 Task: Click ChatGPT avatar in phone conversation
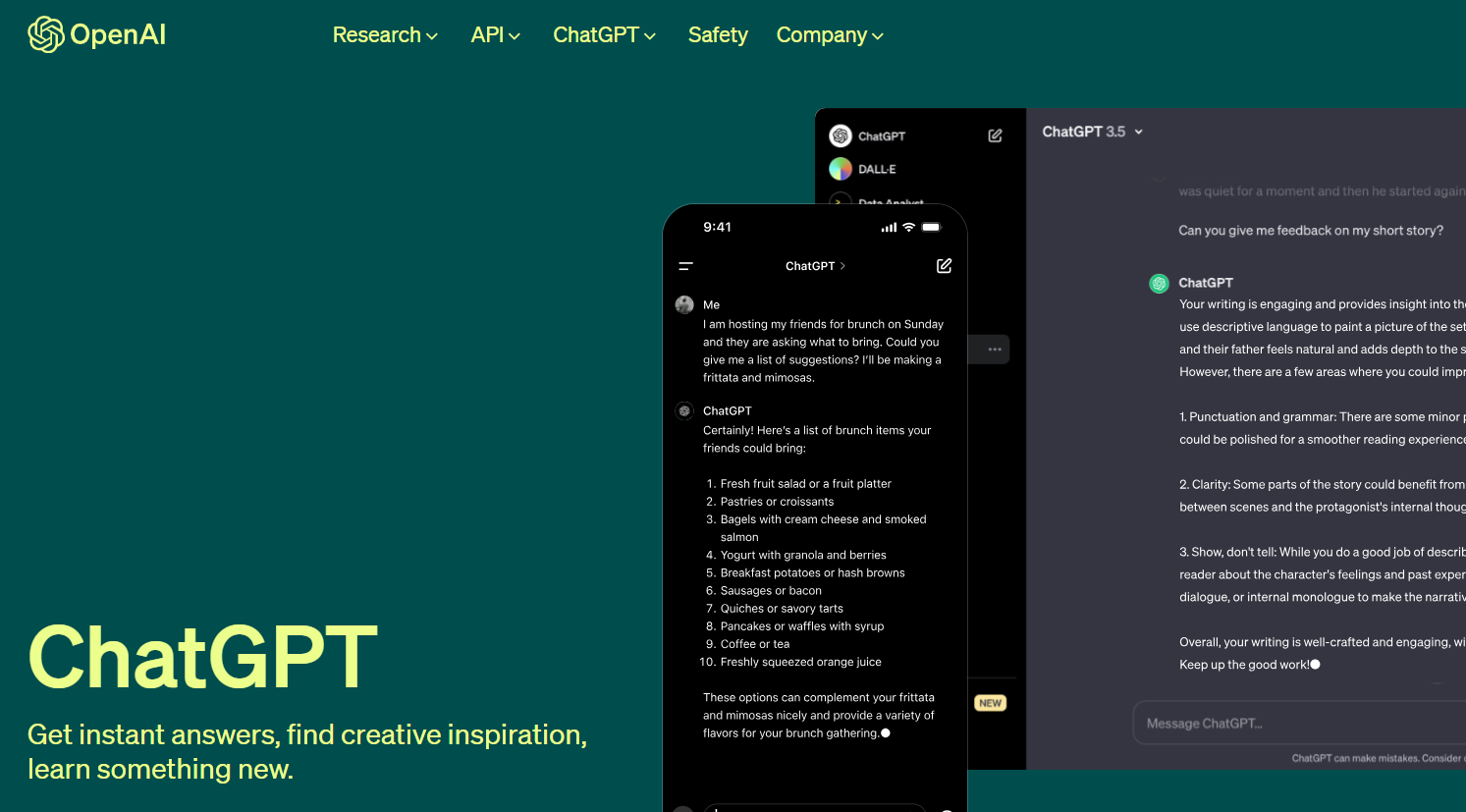pos(684,410)
